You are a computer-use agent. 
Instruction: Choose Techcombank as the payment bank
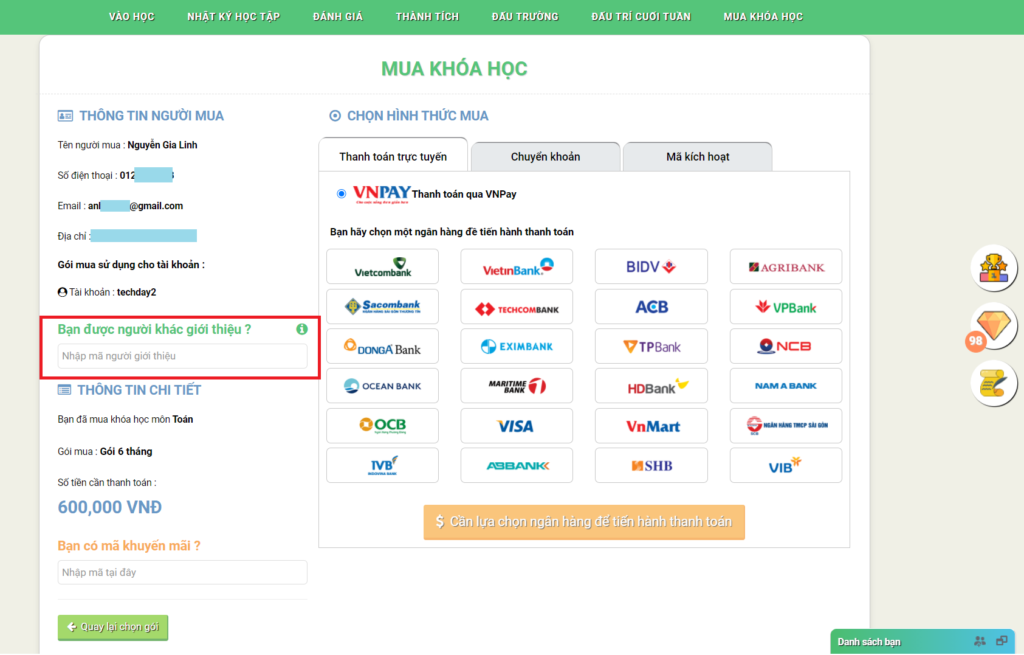click(516, 307)
